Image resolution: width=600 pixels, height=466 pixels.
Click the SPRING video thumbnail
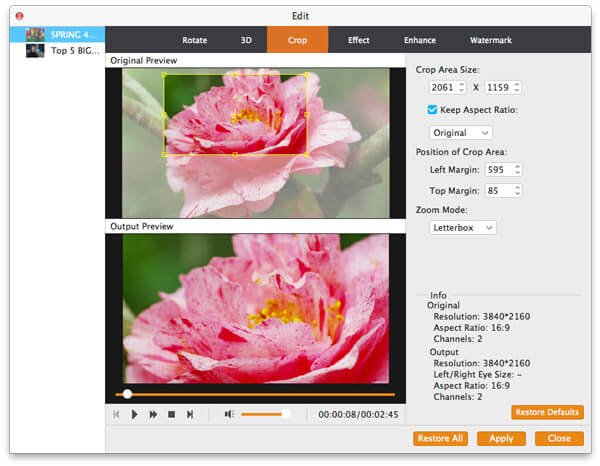[x=35, y=34]
